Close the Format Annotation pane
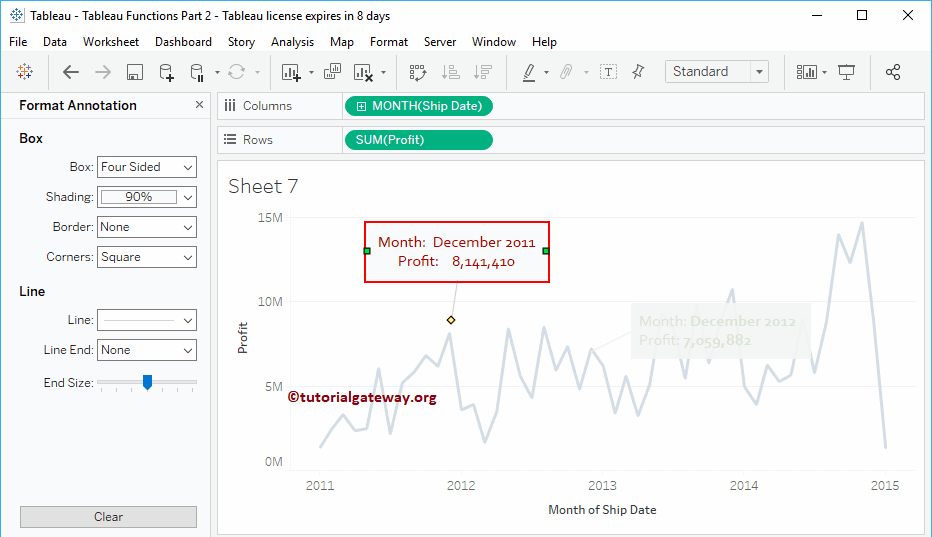Image resolution: width=932 pixels, height=537 pixels. coord(199,105)
